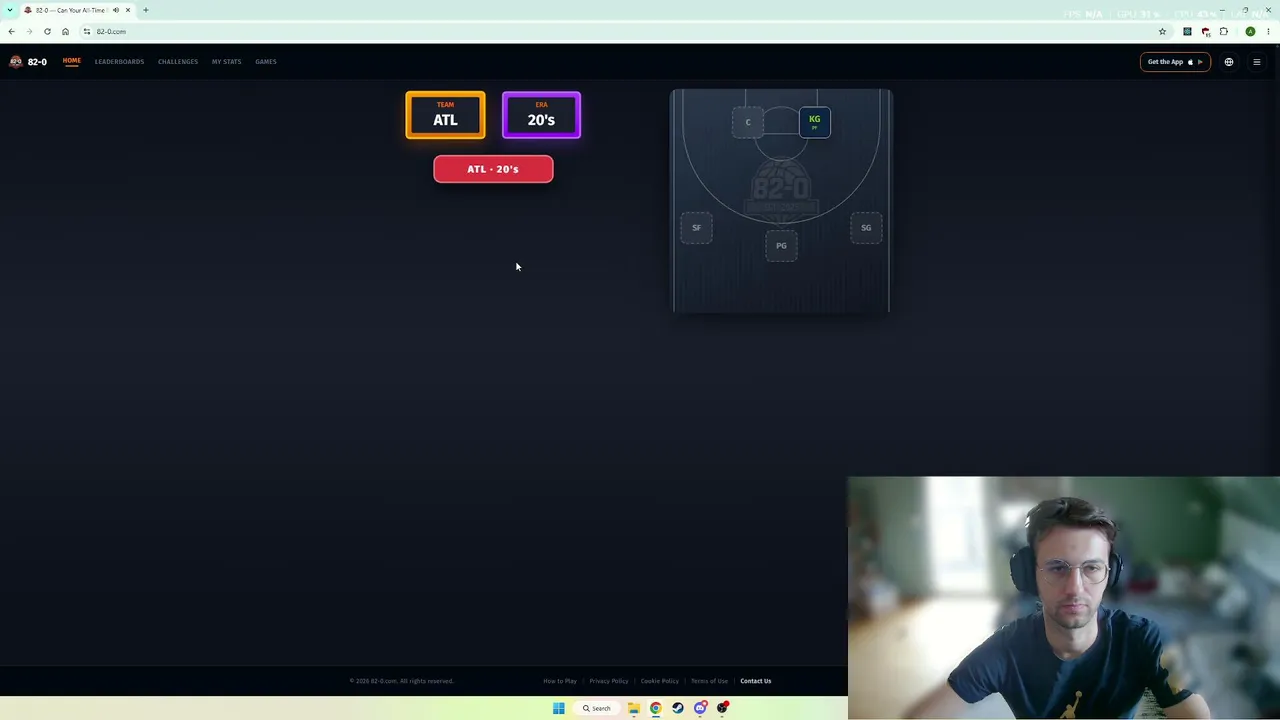Switch to HOME nav tab
The width and height of the screenshot is (1280, 720).
click(72, 61)
